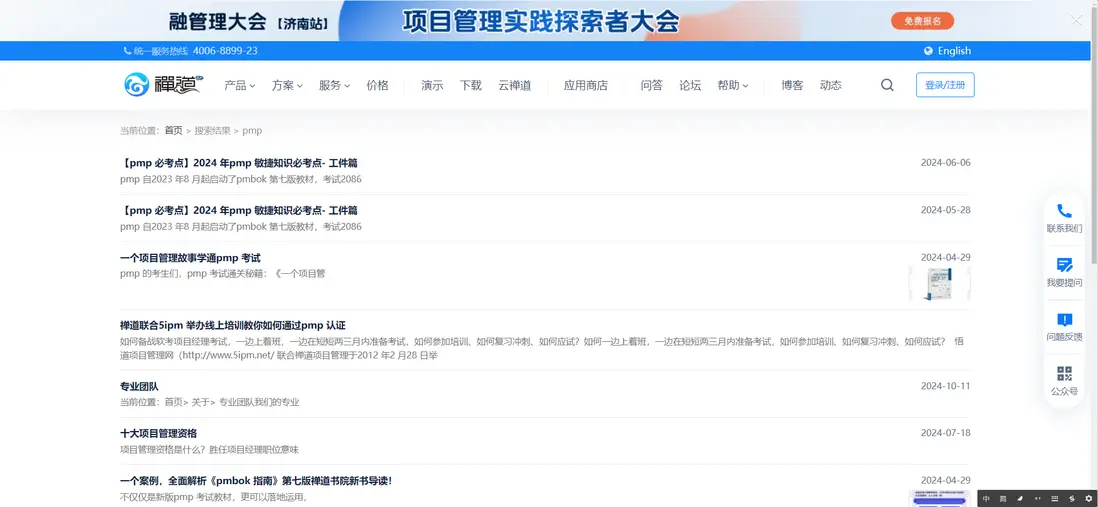The height and width of the screenshot is (507, 1098).
Task: Expand the 服务 dropdown menu
Action: [334, 85]
